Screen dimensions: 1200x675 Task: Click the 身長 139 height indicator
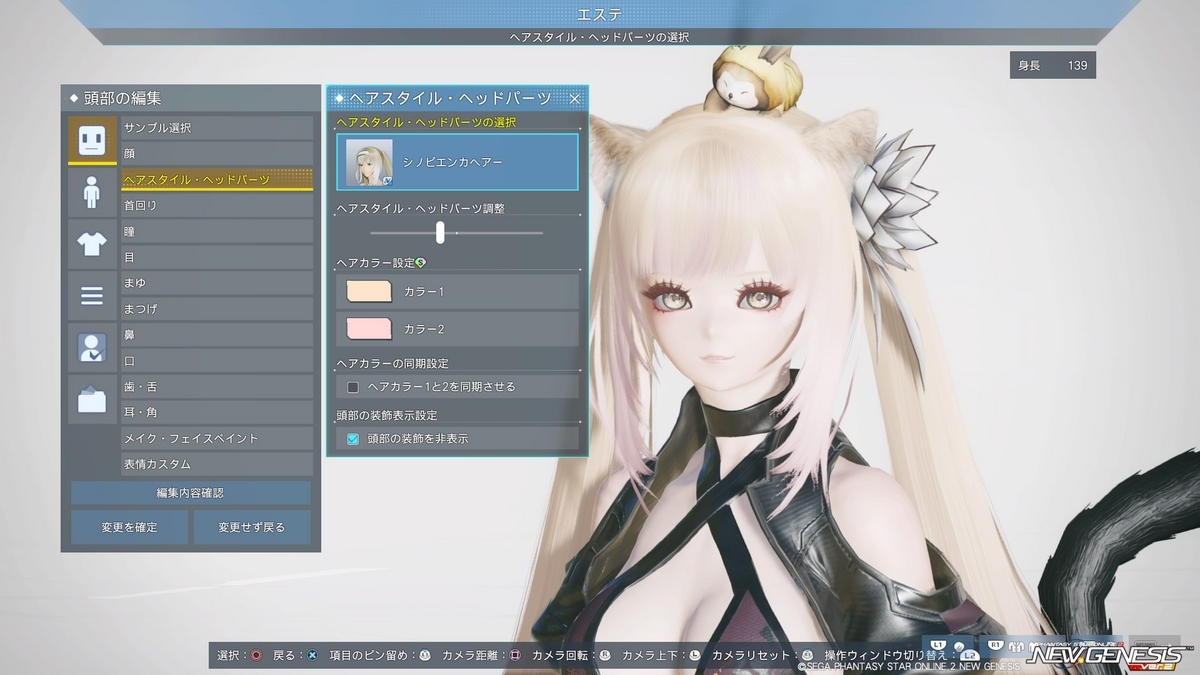tap(1053, 66)
